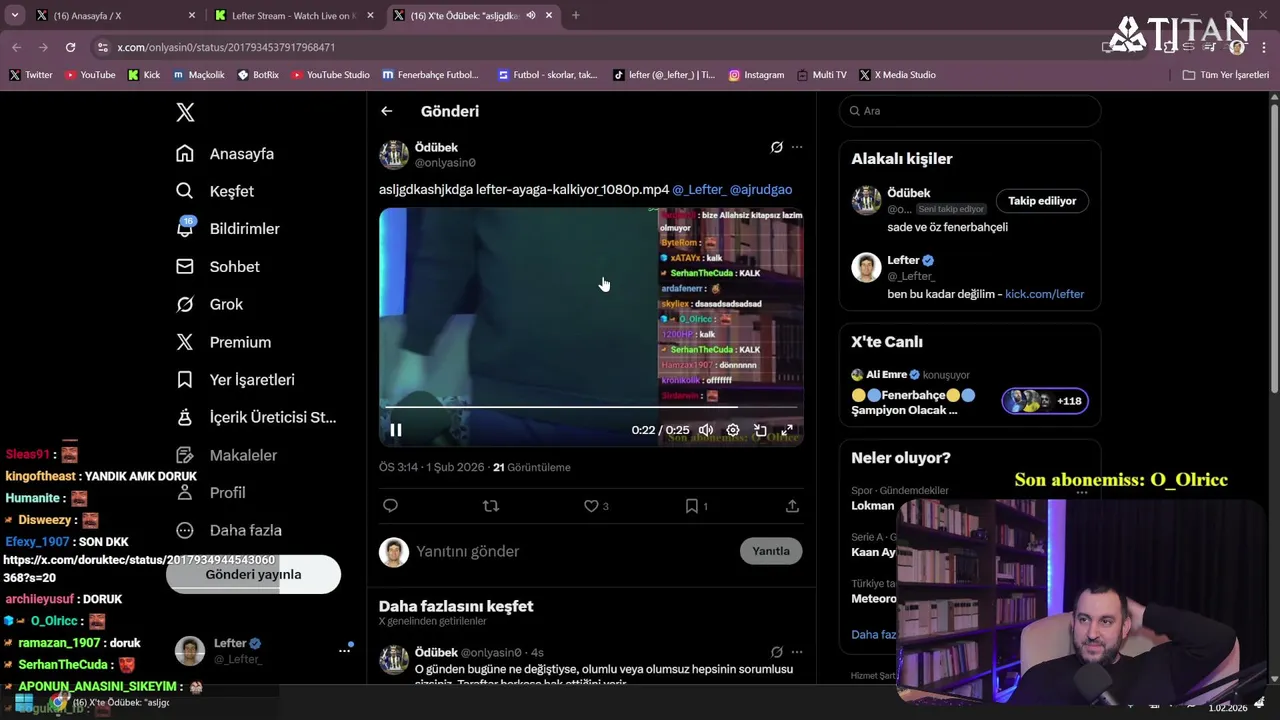Open Makaleler in the sidebar
1280x720 pixels.
click(x=226, y=455)
